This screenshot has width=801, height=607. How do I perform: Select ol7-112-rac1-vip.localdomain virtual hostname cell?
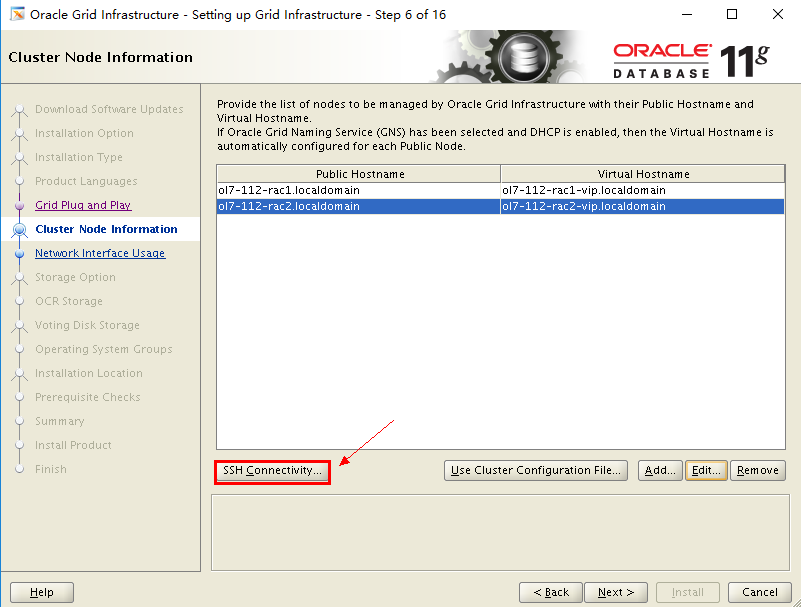click(x=643, y=190)
